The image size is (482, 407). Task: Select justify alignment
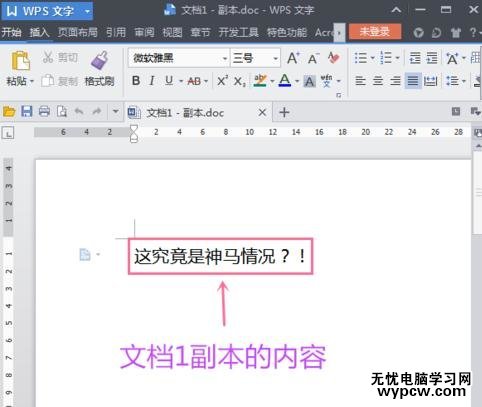tap(413, 81)
